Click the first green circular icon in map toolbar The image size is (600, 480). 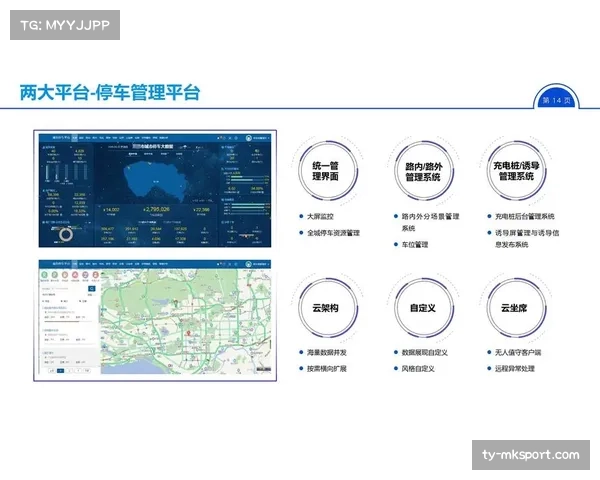[x=44, y=274]
